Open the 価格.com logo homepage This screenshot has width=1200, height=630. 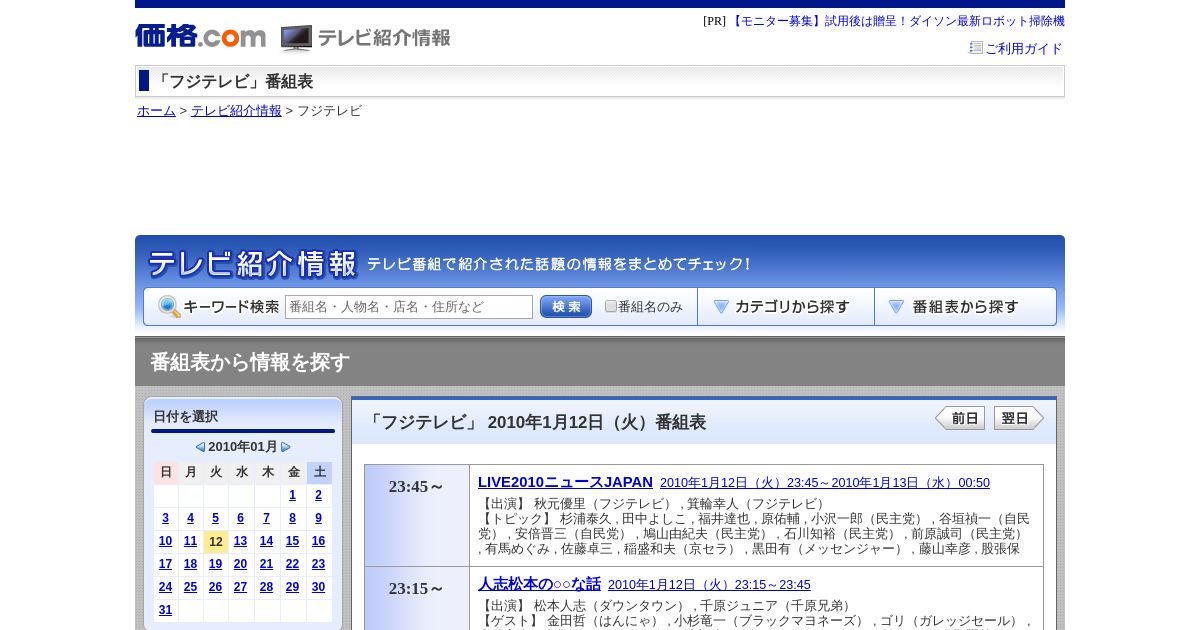(200, 36)
